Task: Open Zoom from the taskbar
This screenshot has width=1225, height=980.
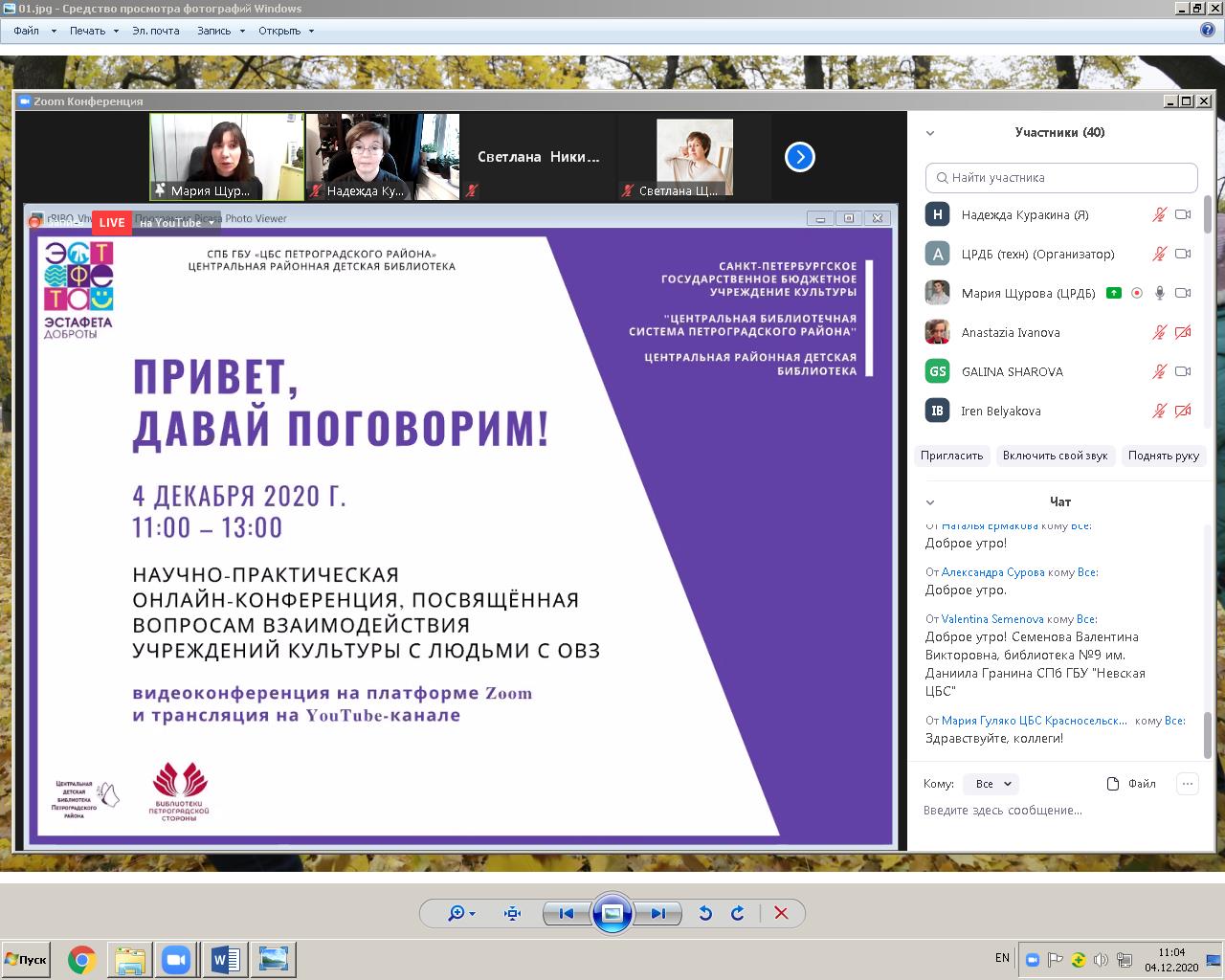Action: point(177,959)
